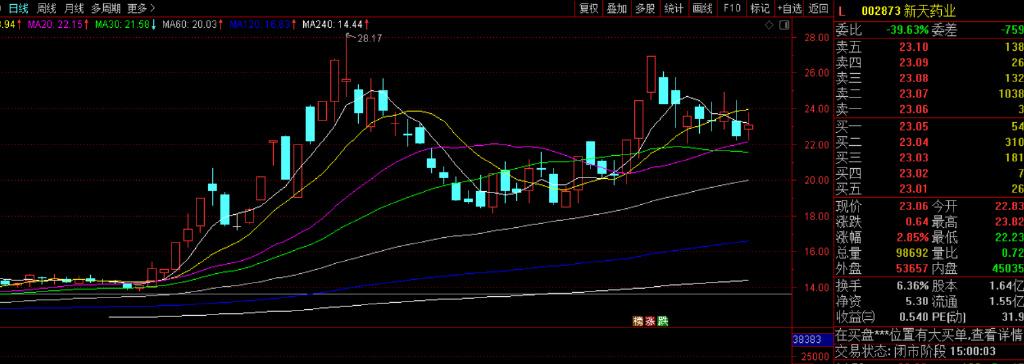Open the F10 company info

tap(732, 8)
